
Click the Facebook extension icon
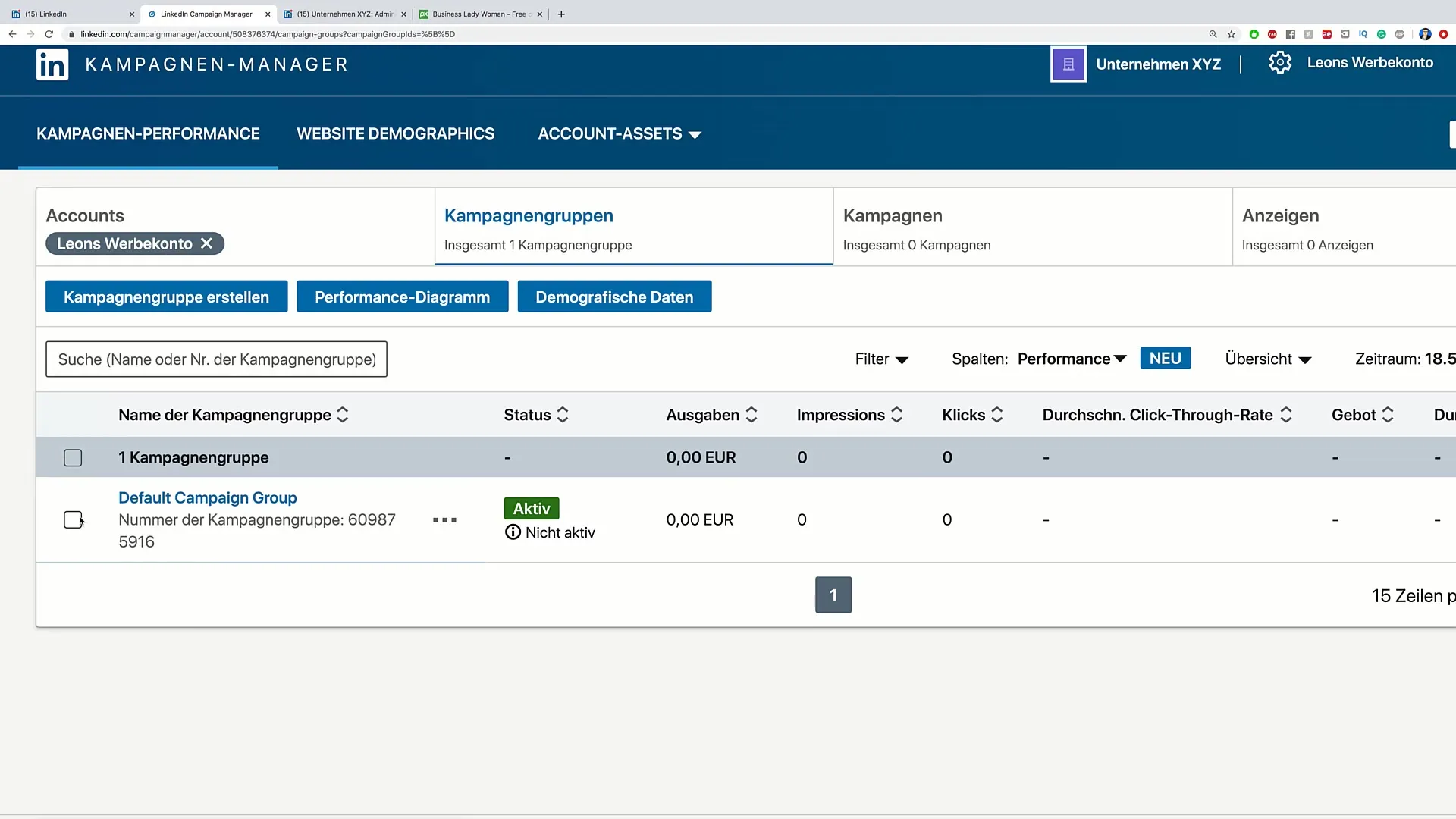click(x=1290, y=34)
